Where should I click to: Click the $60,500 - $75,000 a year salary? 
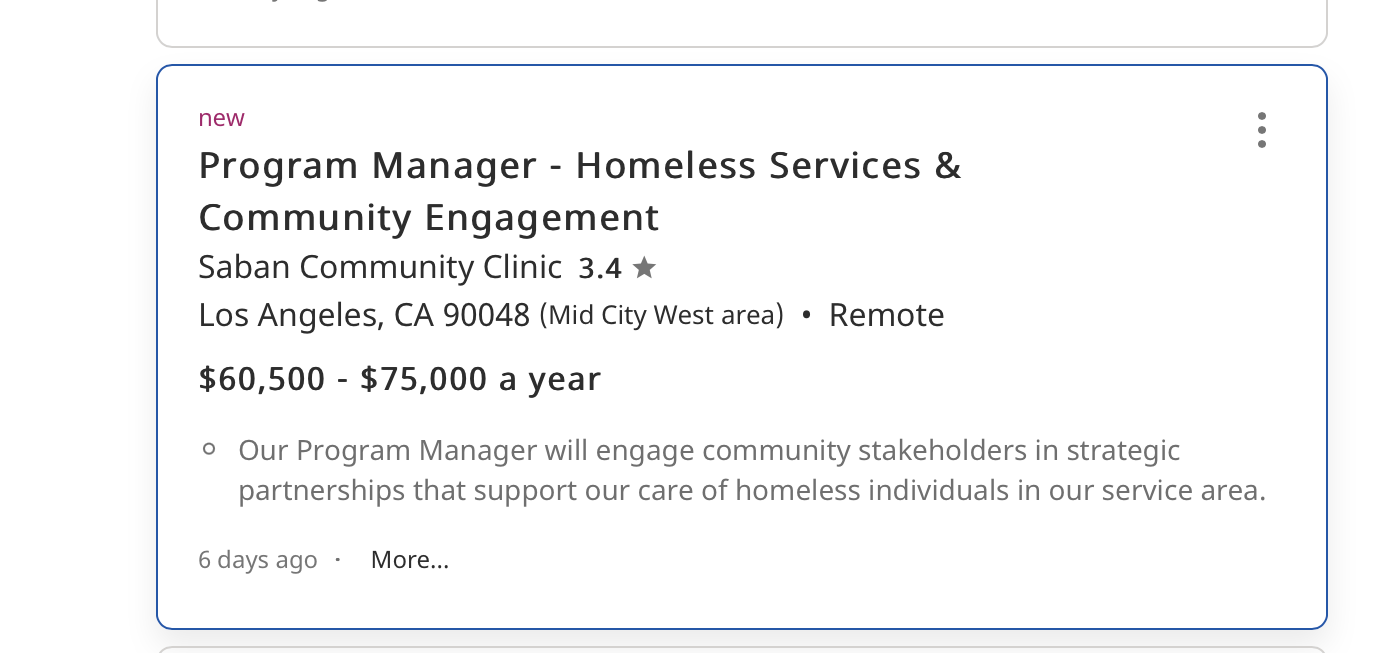[x=400, y=379]
